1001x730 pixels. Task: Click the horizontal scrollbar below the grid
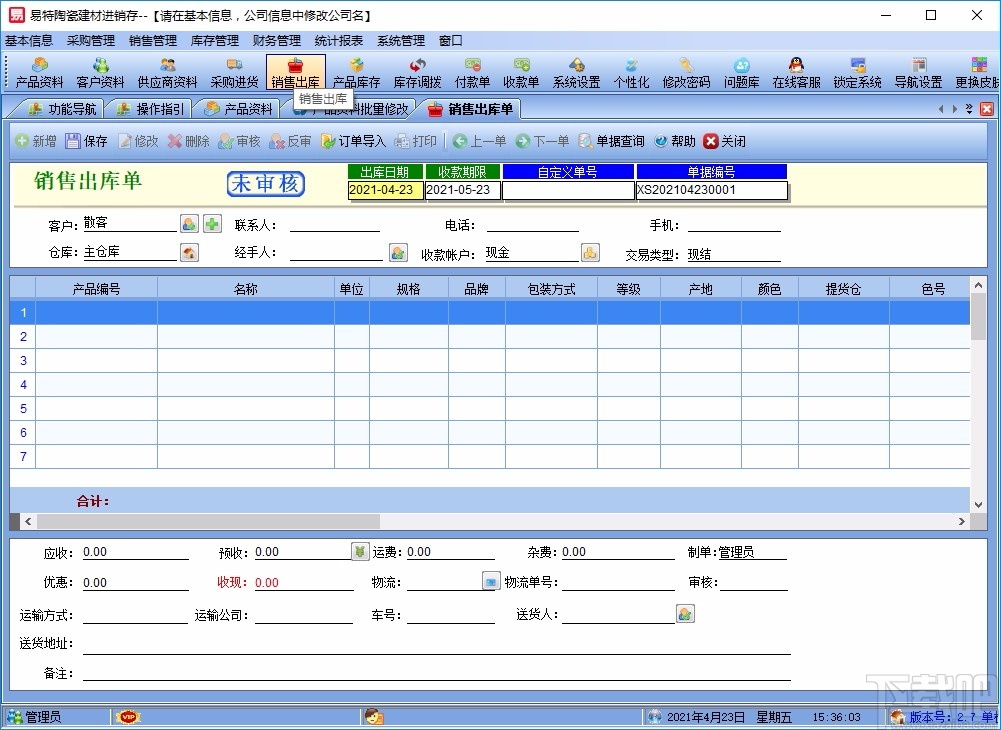pos(200,521)
